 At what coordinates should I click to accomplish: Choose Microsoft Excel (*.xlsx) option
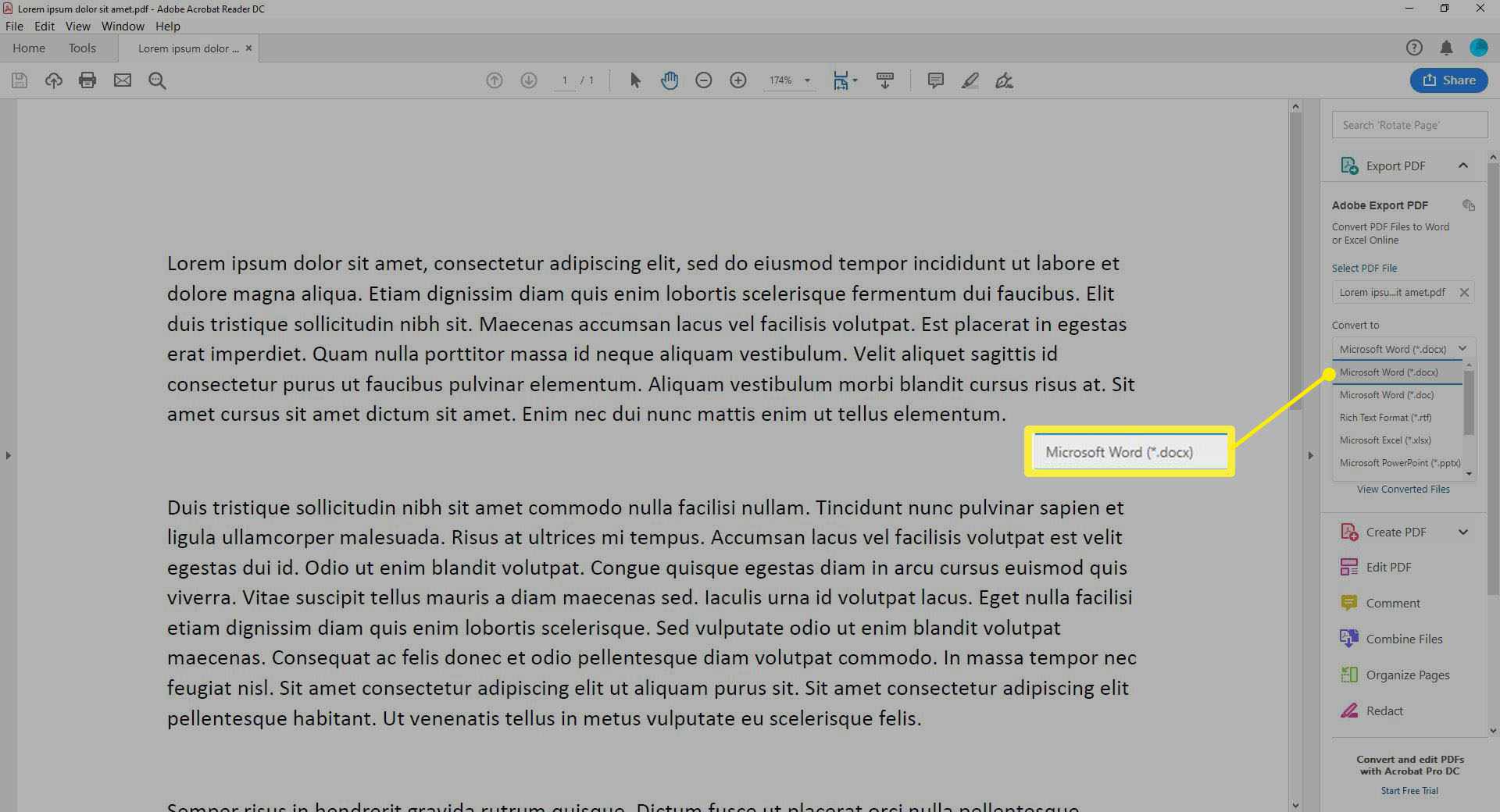(x=1398, y=440)
